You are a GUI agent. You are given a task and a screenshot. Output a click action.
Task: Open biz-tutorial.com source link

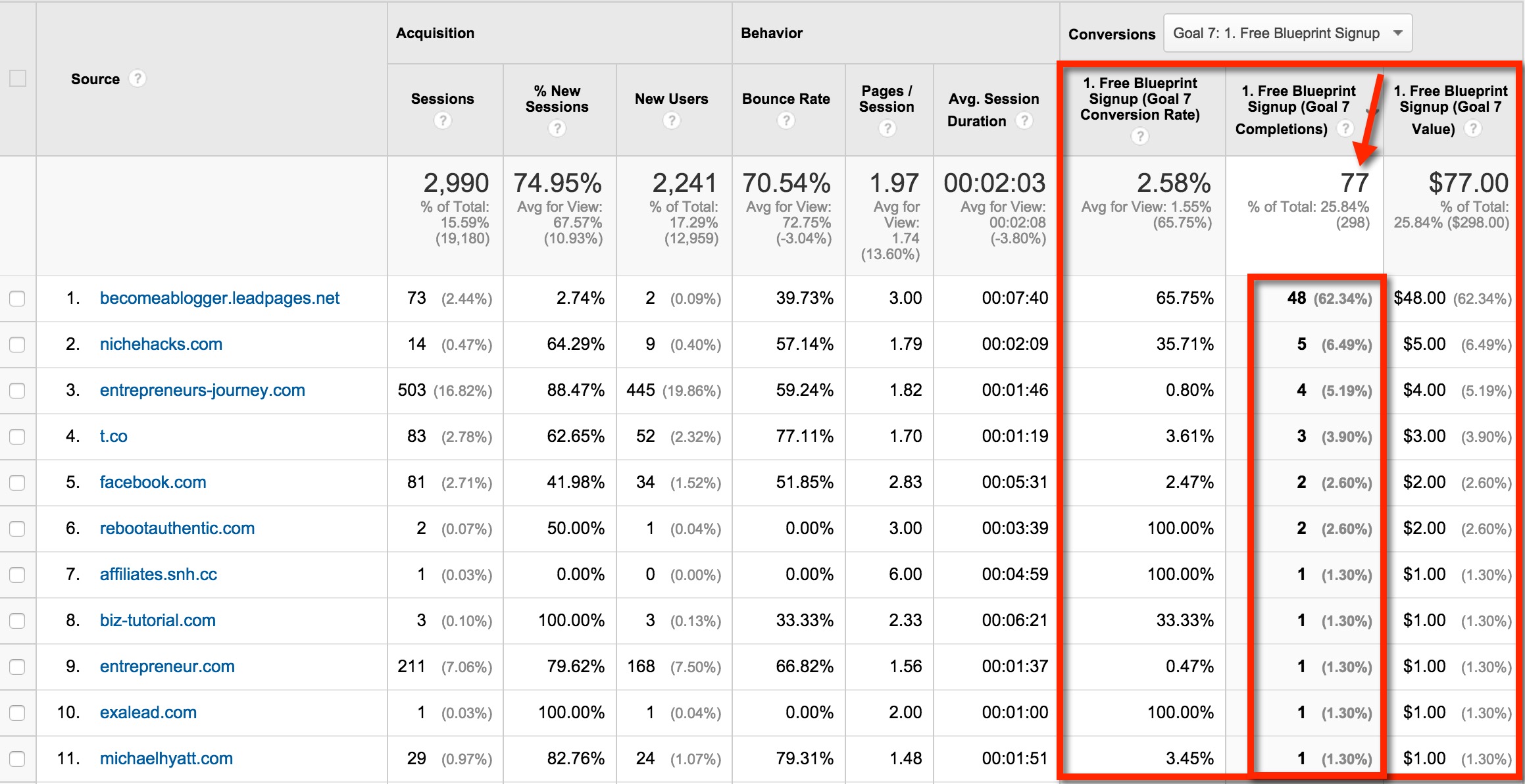click(158, 621)
